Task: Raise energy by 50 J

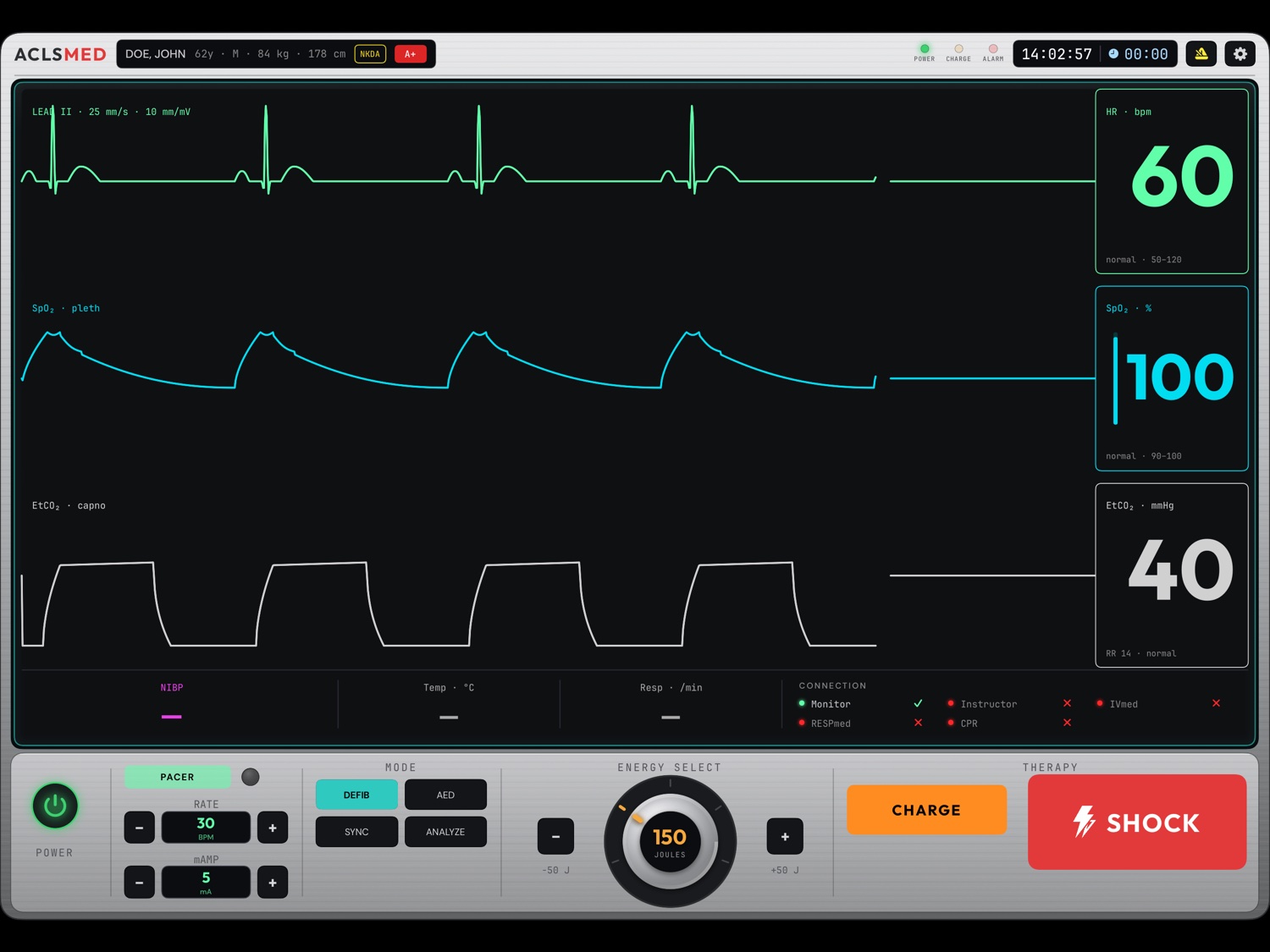Action: pyautogui.click(x=785, y=836)
